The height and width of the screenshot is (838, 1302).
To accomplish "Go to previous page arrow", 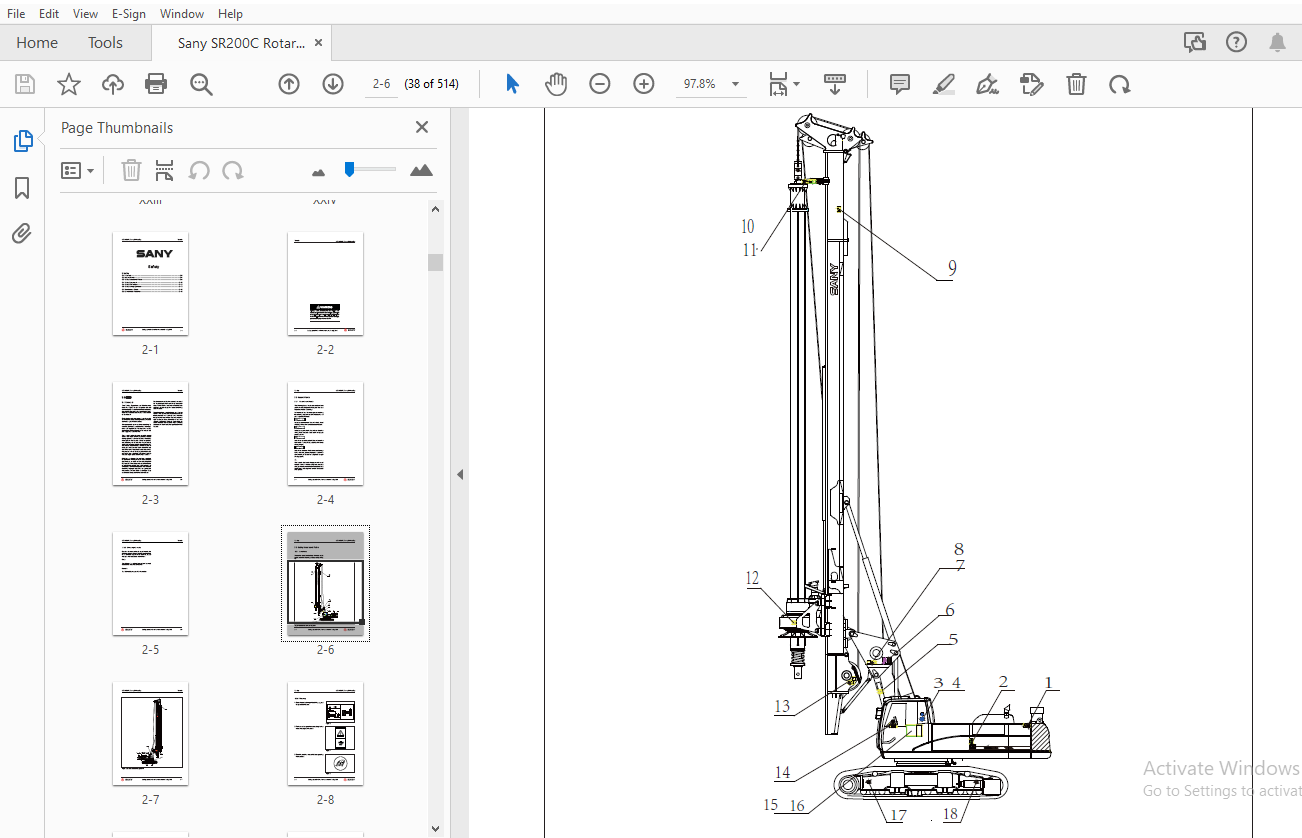I will coord(289,84).
